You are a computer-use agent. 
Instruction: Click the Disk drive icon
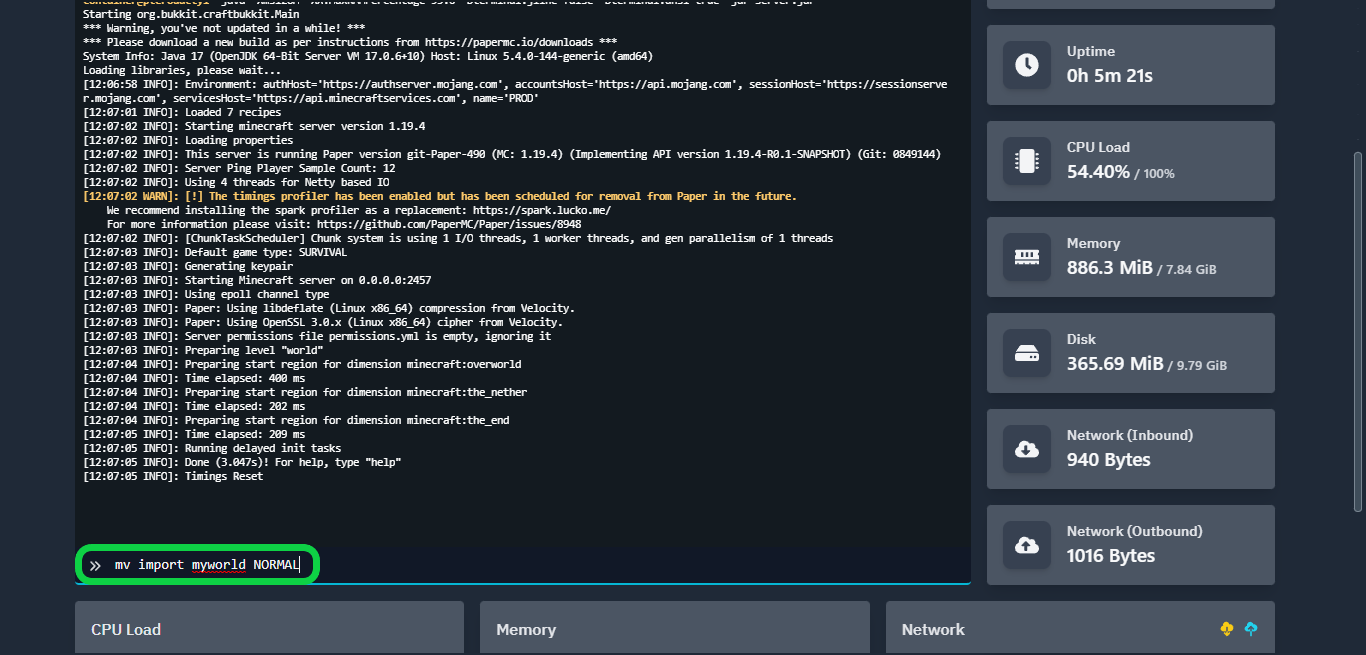tap(1026, 352)
